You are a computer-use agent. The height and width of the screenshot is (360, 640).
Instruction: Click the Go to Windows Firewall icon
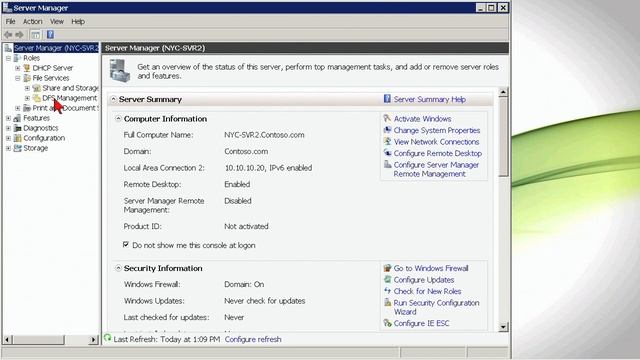pyautogui.click(x=387, y=268)
